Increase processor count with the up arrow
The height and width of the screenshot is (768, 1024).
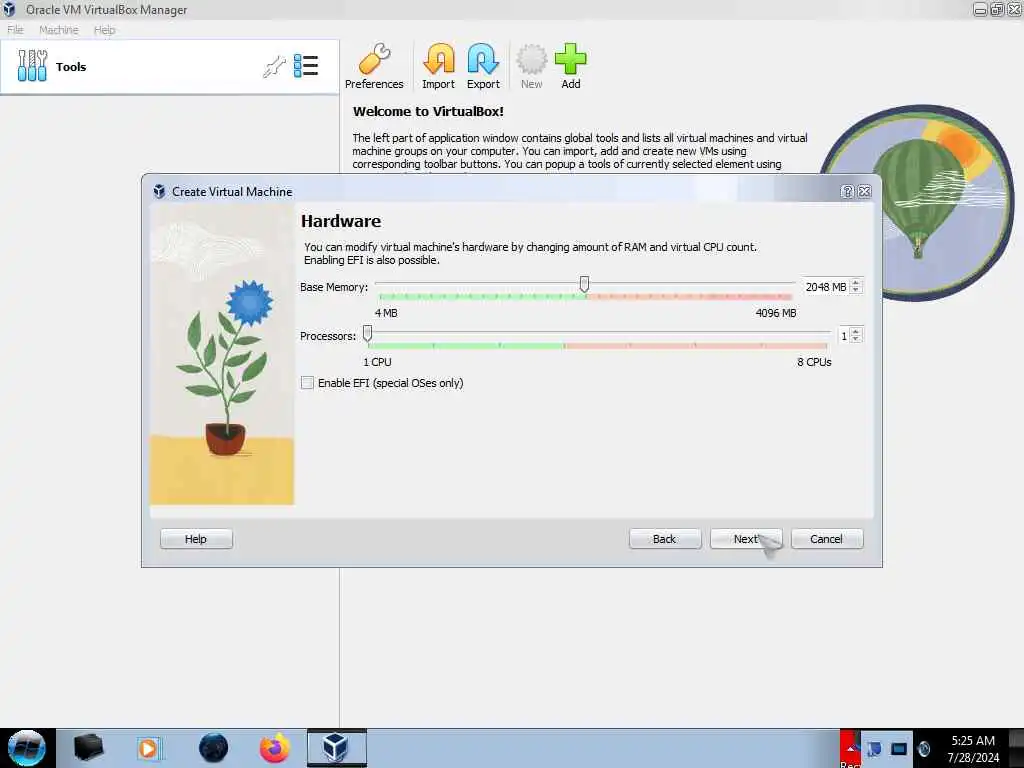point(856,332)
